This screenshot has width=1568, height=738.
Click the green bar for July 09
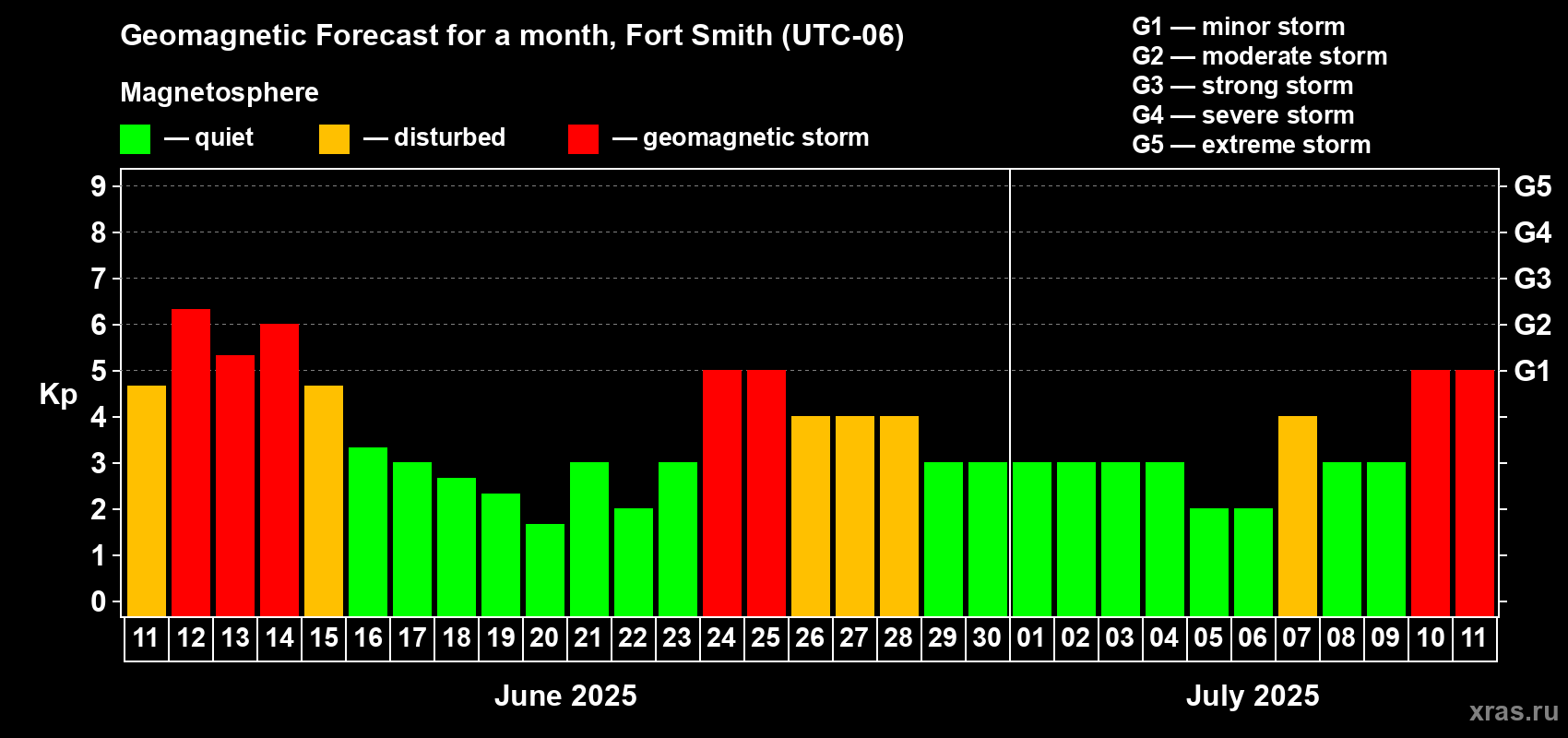pyautogui.click(x=1386, y=539)
